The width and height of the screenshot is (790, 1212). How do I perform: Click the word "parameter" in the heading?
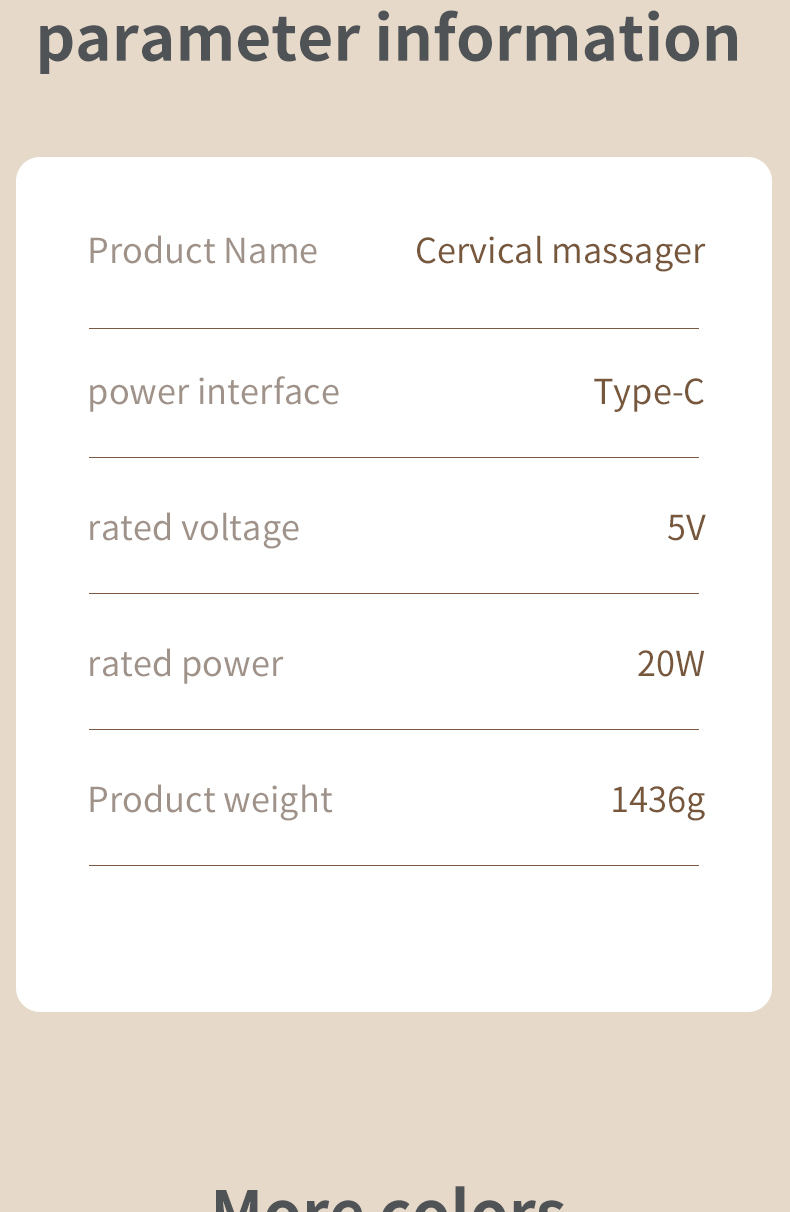198,38
